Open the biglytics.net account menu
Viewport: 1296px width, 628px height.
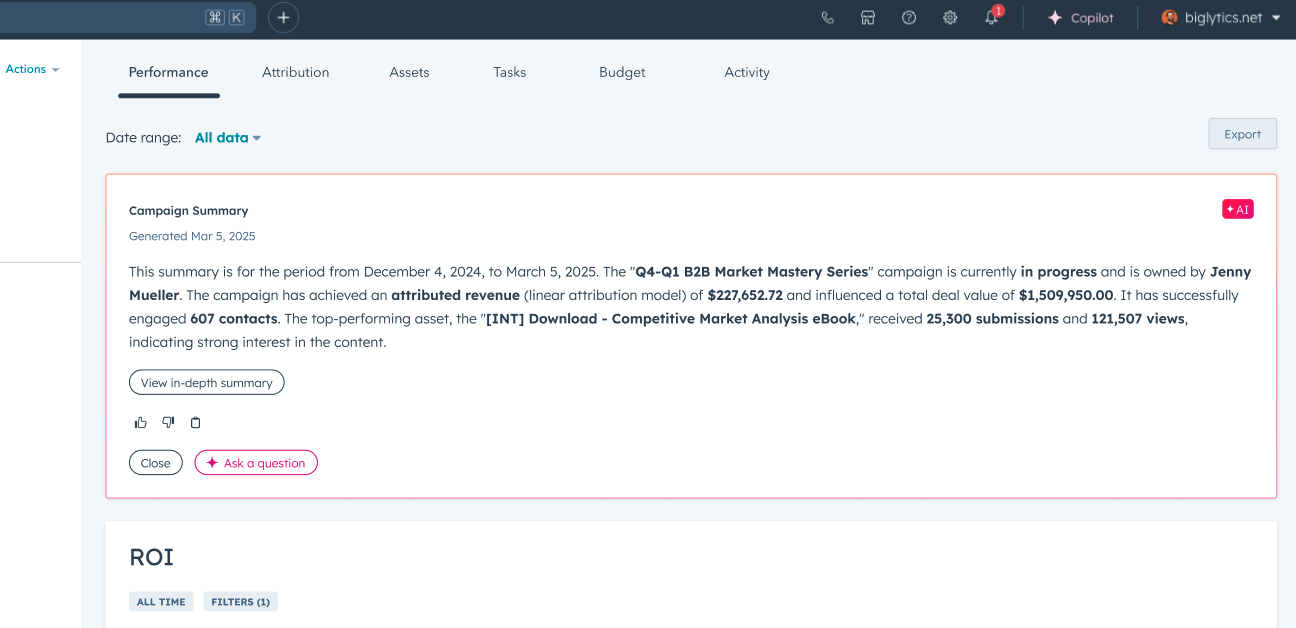pos(1221,18)
